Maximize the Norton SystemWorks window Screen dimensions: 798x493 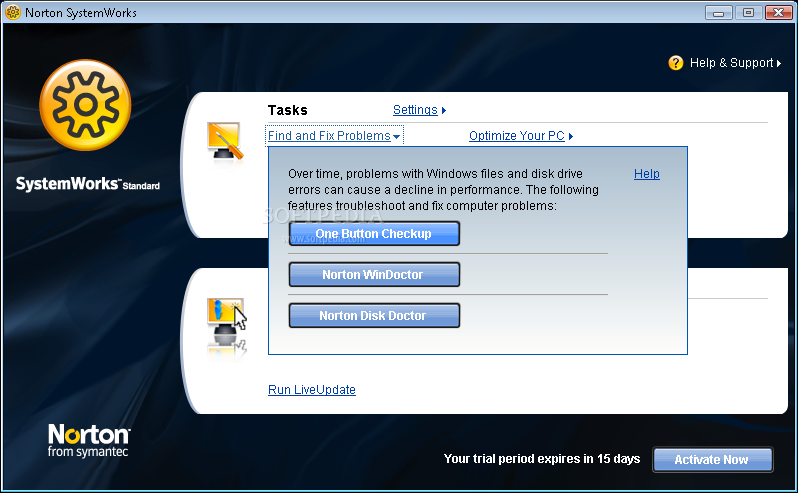(748, 12)
